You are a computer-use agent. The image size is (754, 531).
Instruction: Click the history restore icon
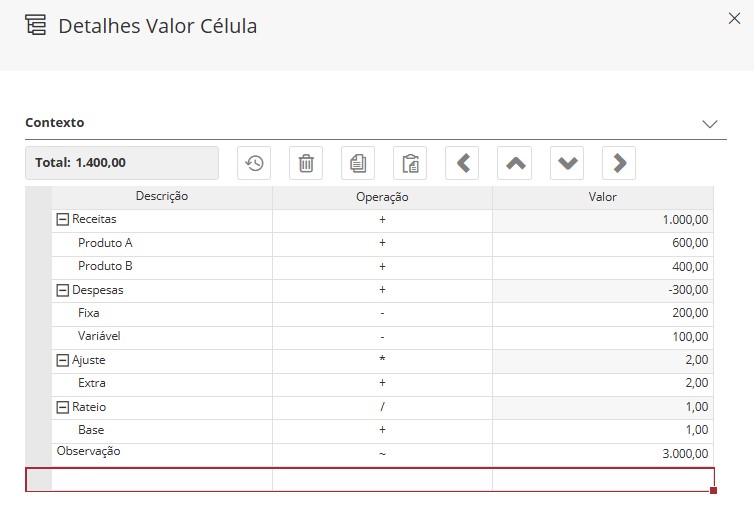coord(254,163)
